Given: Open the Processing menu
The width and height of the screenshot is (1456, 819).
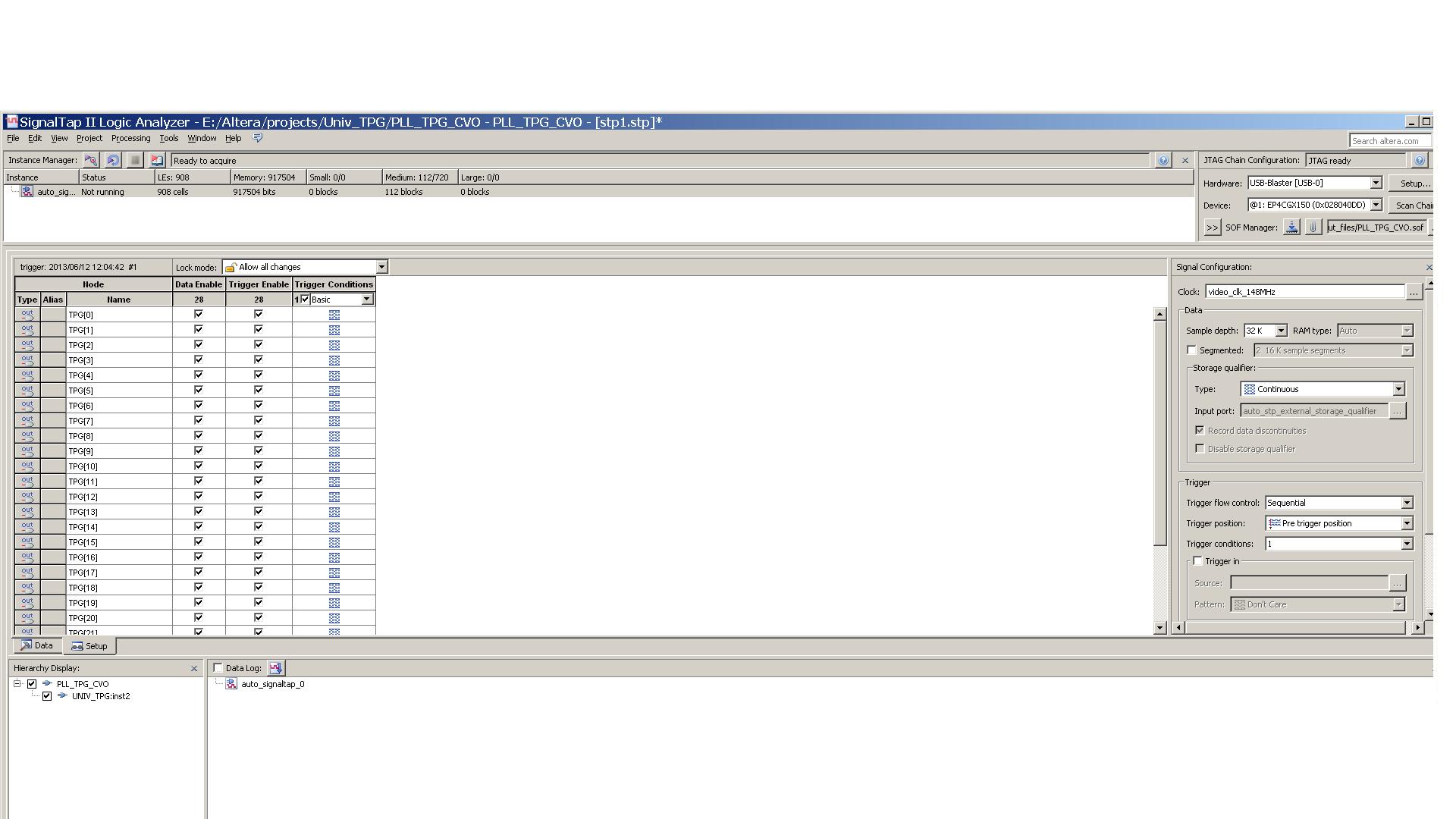Looking at the screenshot, I should pos(130,138).
